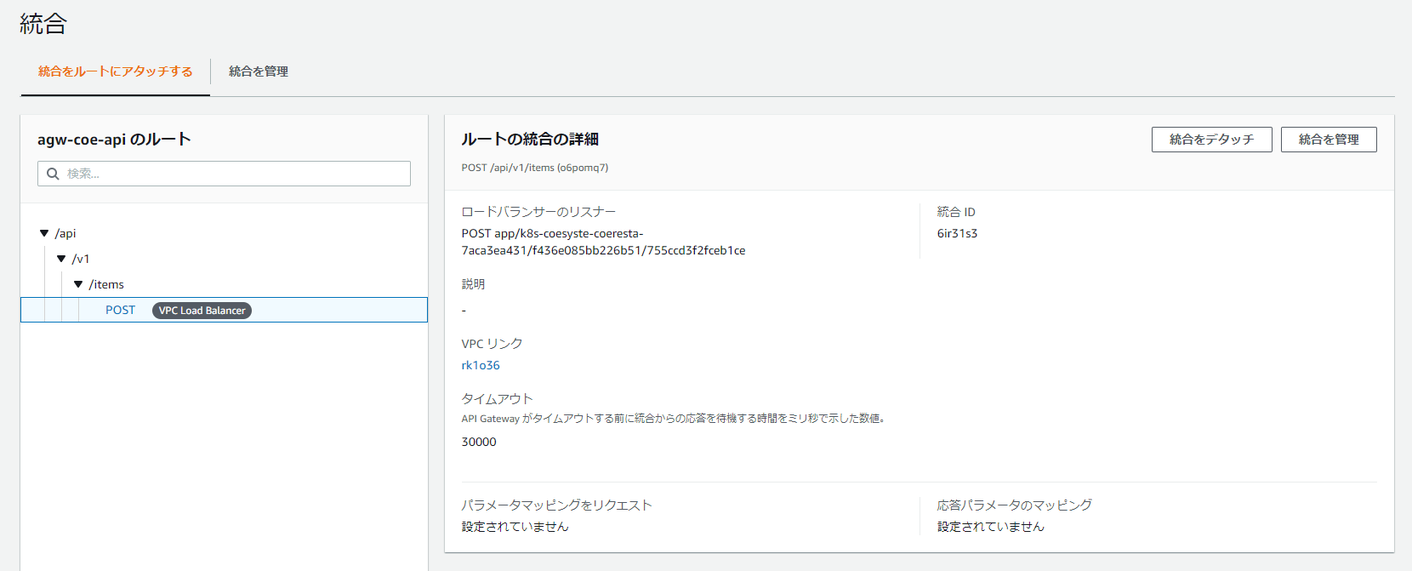Select the /v1 route label

click(x=82, y=259)
